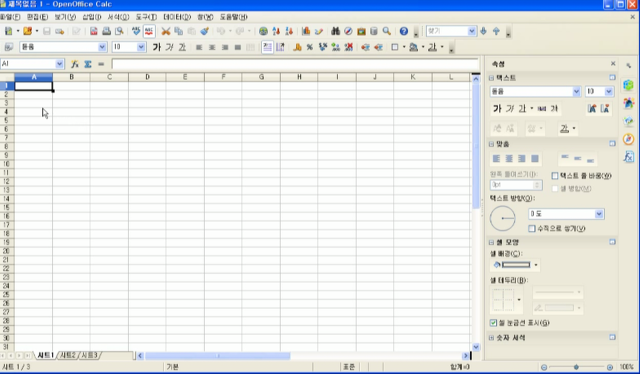The image size is (640, 374).
Task: Open the Name Box dropdown arrow
Action: (60, 64)
